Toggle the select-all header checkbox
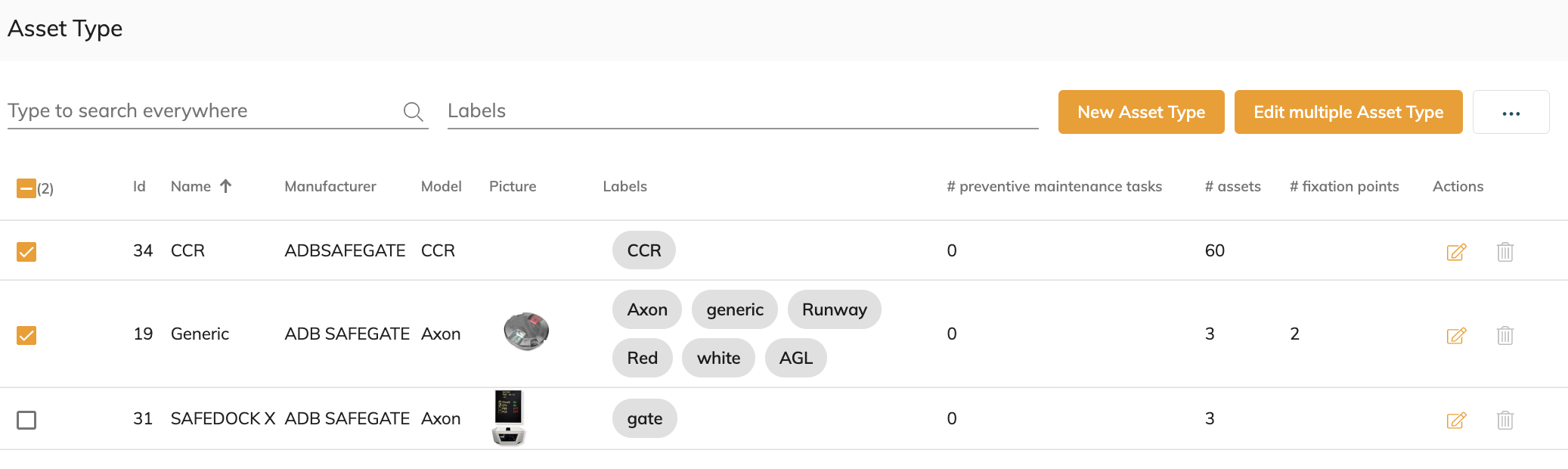1568x469 pixels. pos(26,188)
